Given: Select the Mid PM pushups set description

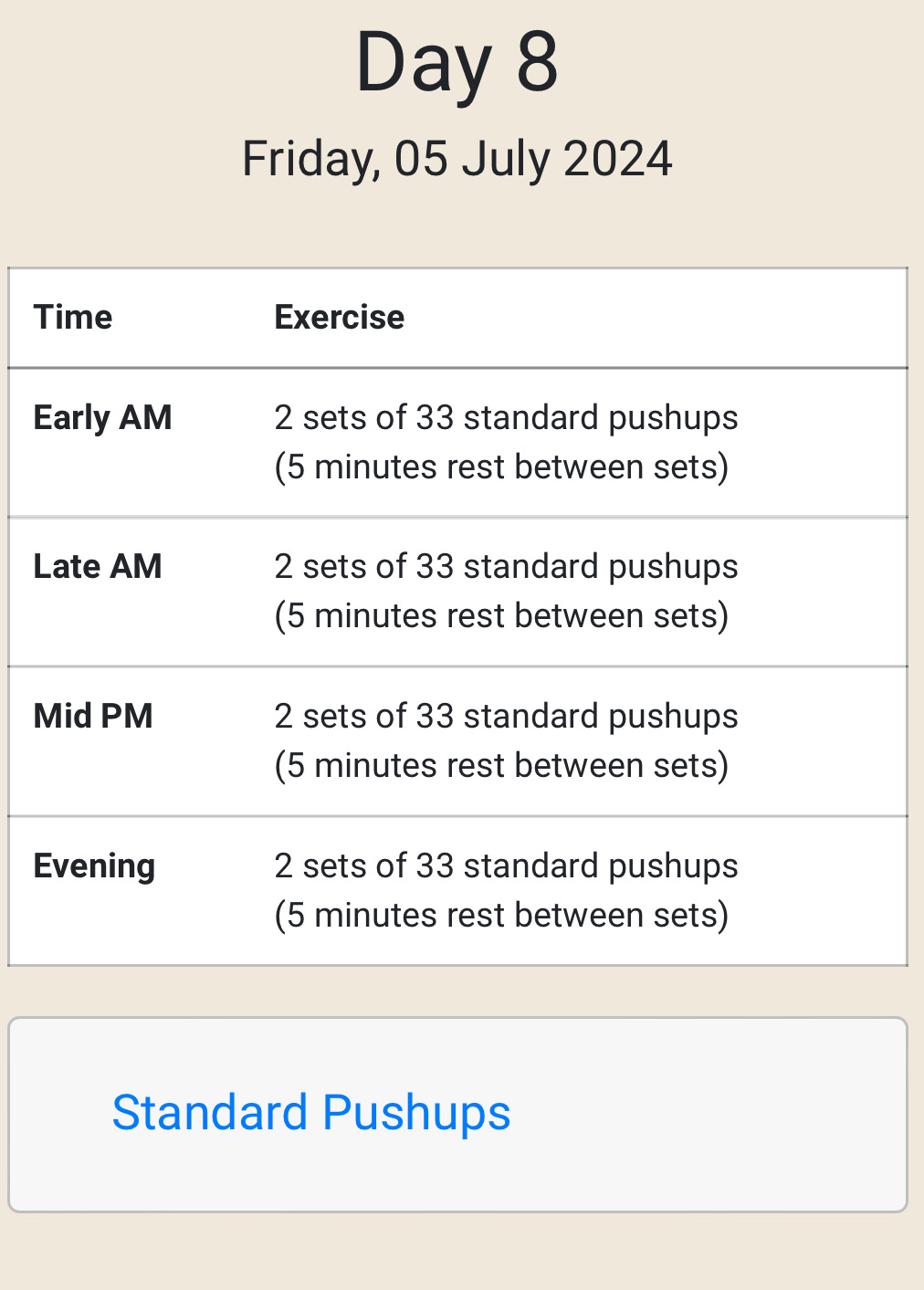Looking at the screenshot, I should (506, 716).
